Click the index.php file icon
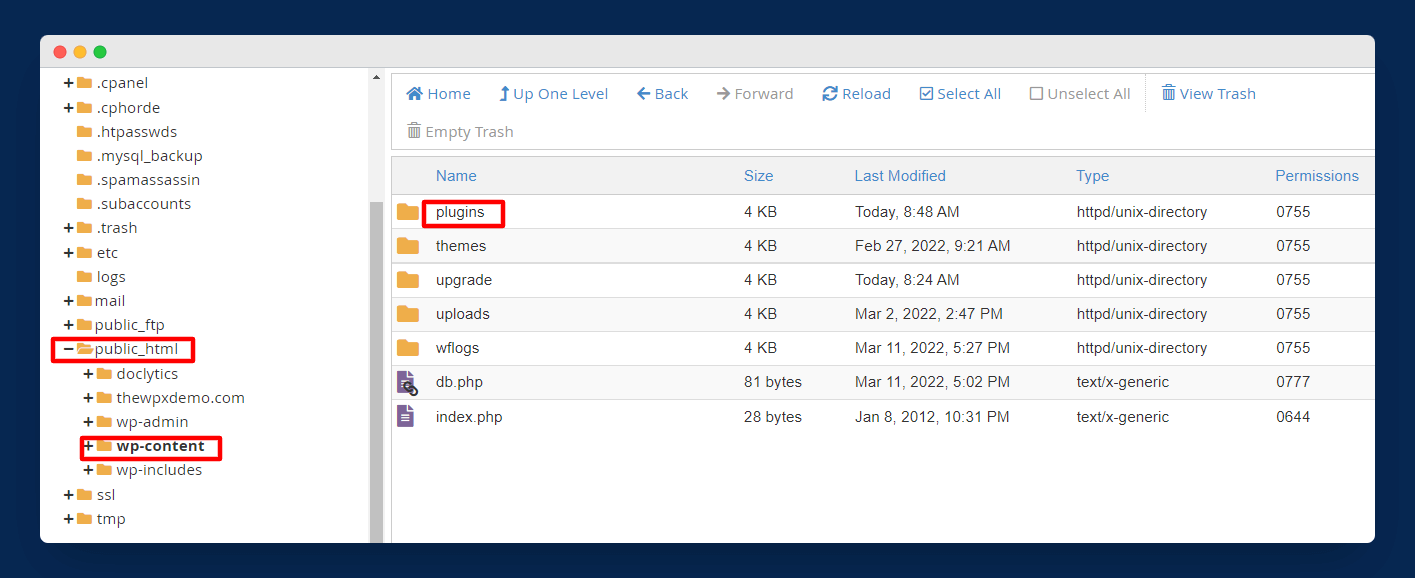Screen dimensions: 1415x578 point(406,416)
